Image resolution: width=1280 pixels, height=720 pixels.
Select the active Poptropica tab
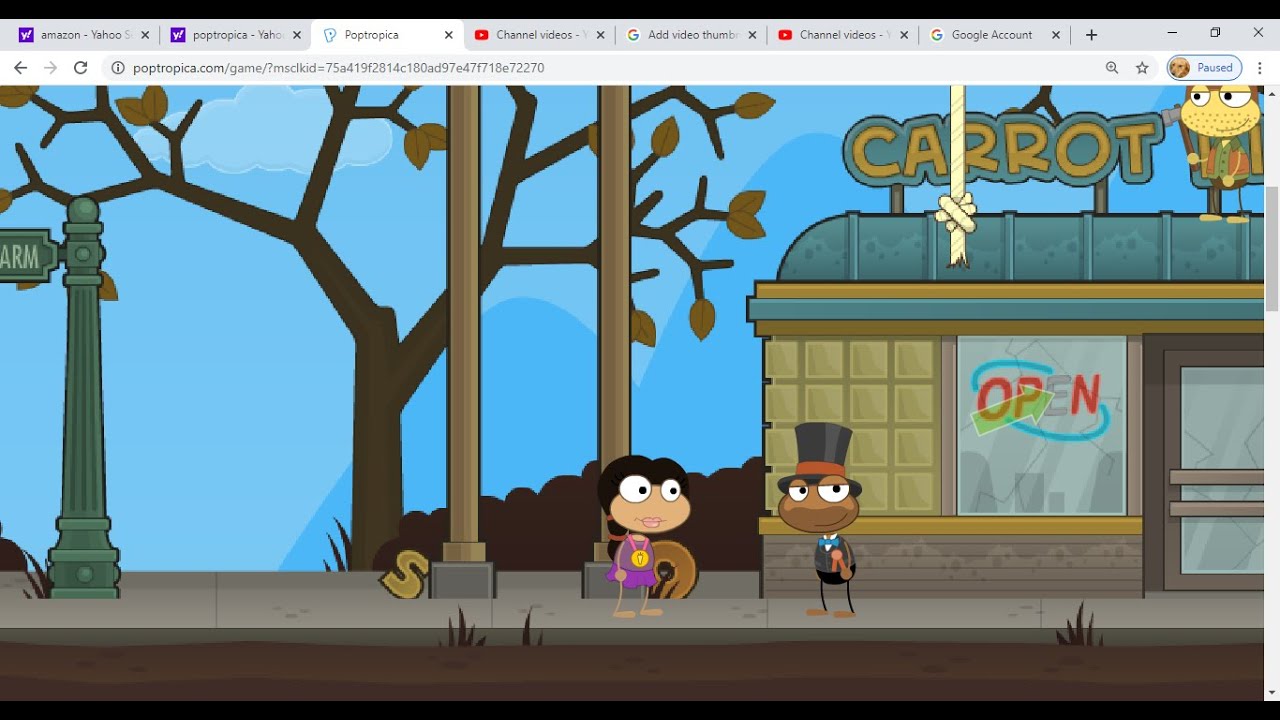[x=385, y=34]
